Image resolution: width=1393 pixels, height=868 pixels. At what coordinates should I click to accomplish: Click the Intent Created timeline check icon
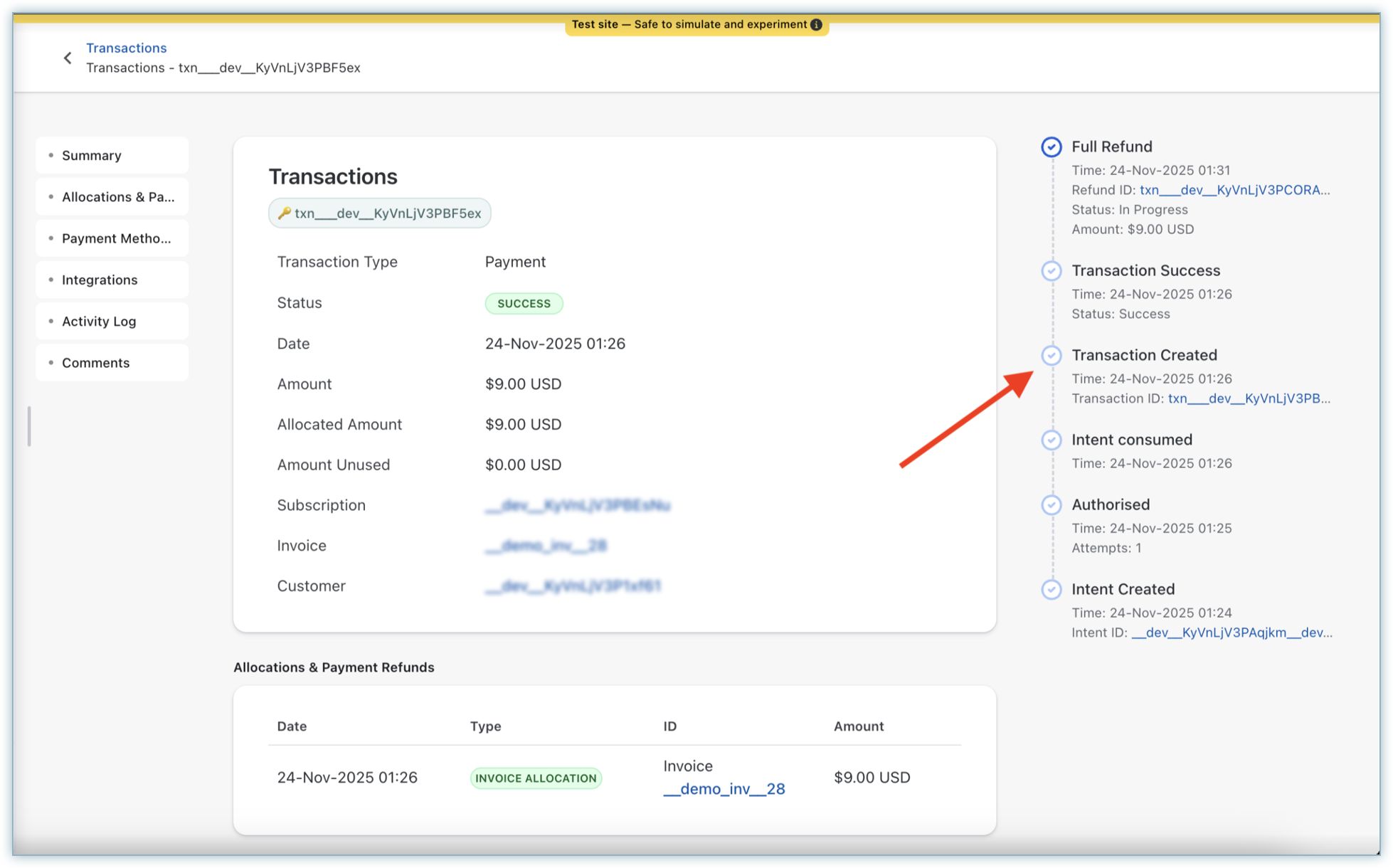click(1051, 589)
